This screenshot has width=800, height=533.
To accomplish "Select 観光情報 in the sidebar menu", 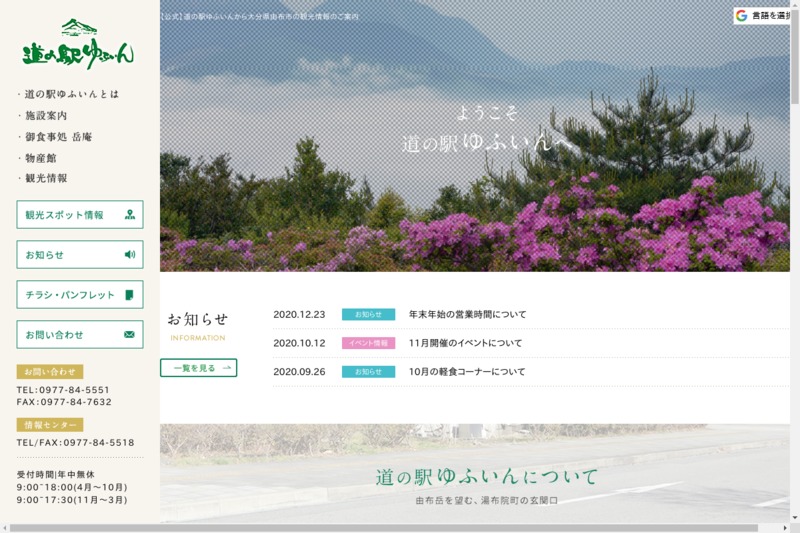I will (x=46, y=178).
